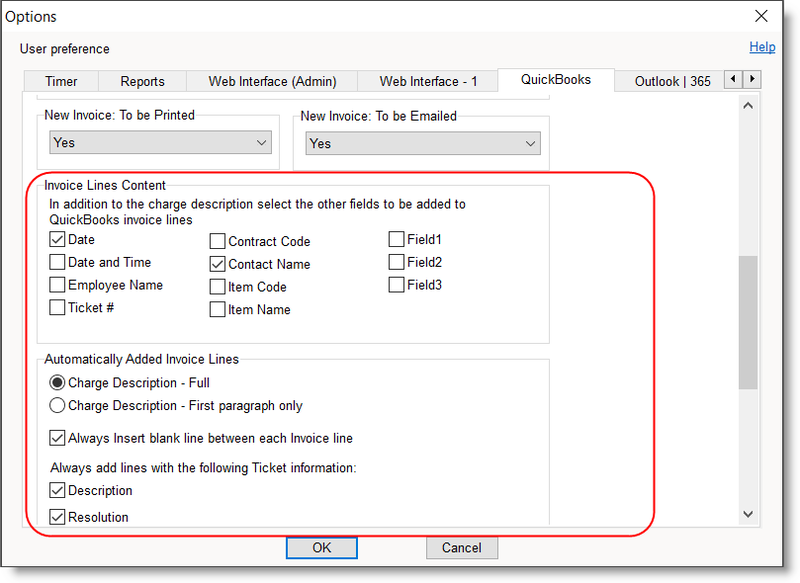Click the vertical scrollbar down arrow
Viewport: 800px width, 583px height.
(x=748, y=513)
